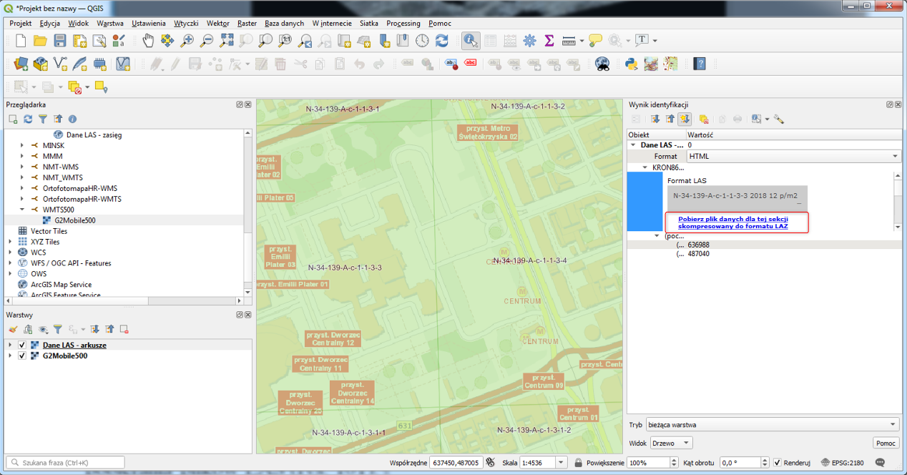Click the Refresh map icon

click(x=442, y=40)
